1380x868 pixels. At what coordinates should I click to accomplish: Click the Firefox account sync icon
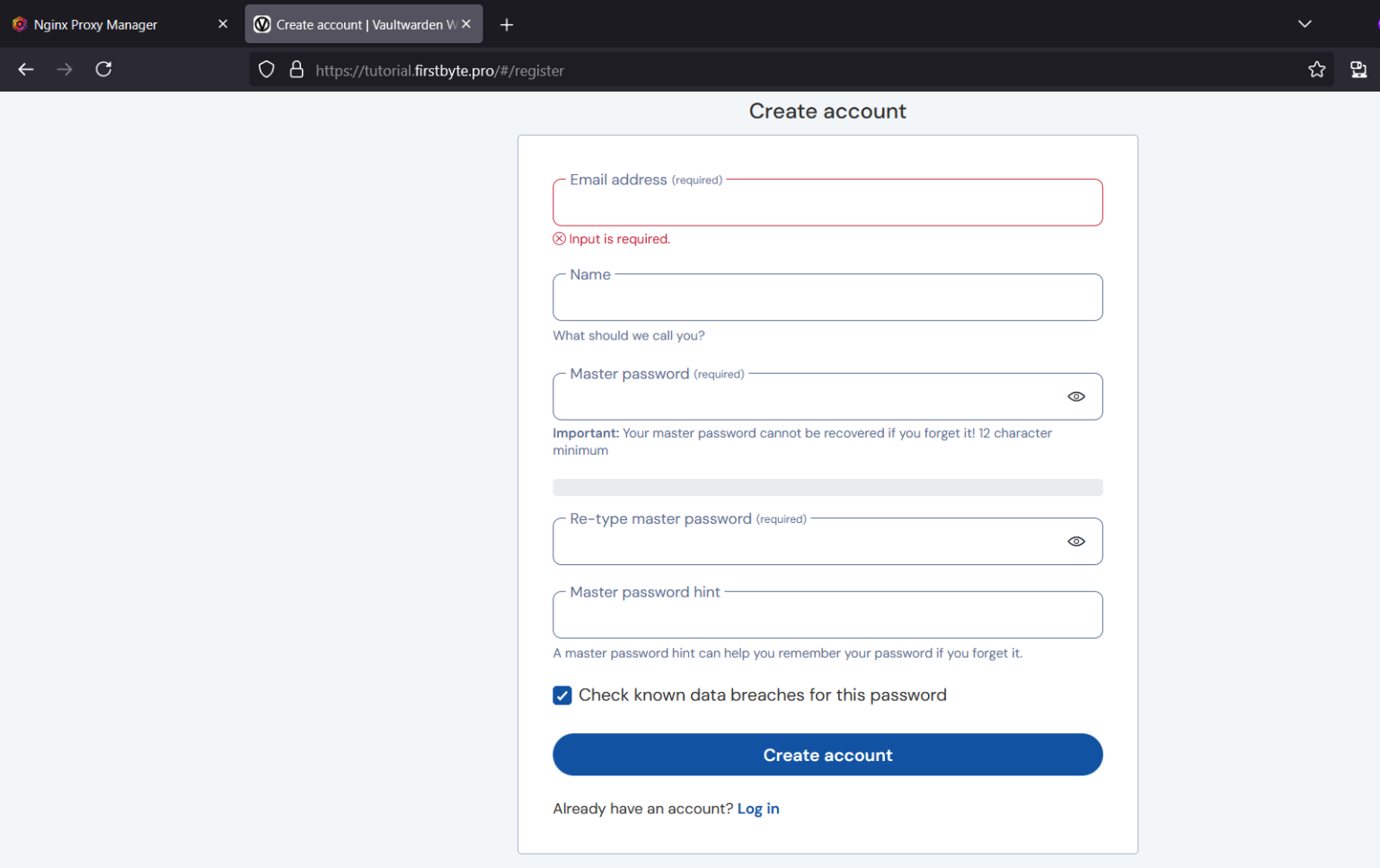1358,69
